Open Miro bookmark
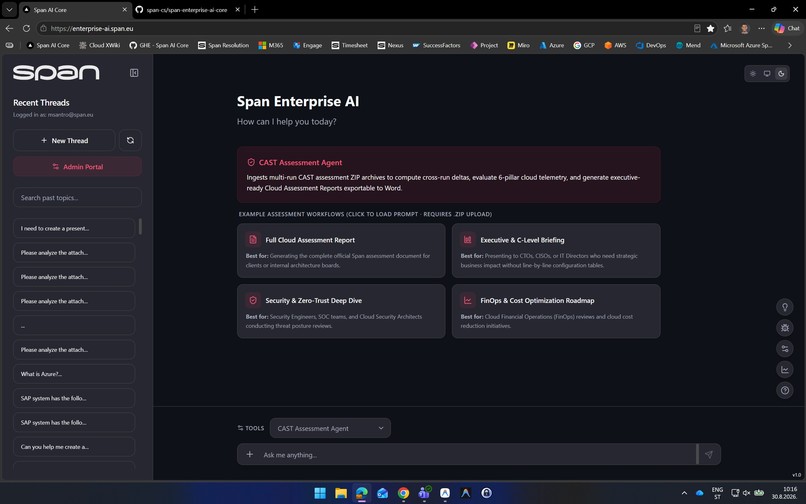This screenshot has height=504, width=806. [x=518, y=45]
